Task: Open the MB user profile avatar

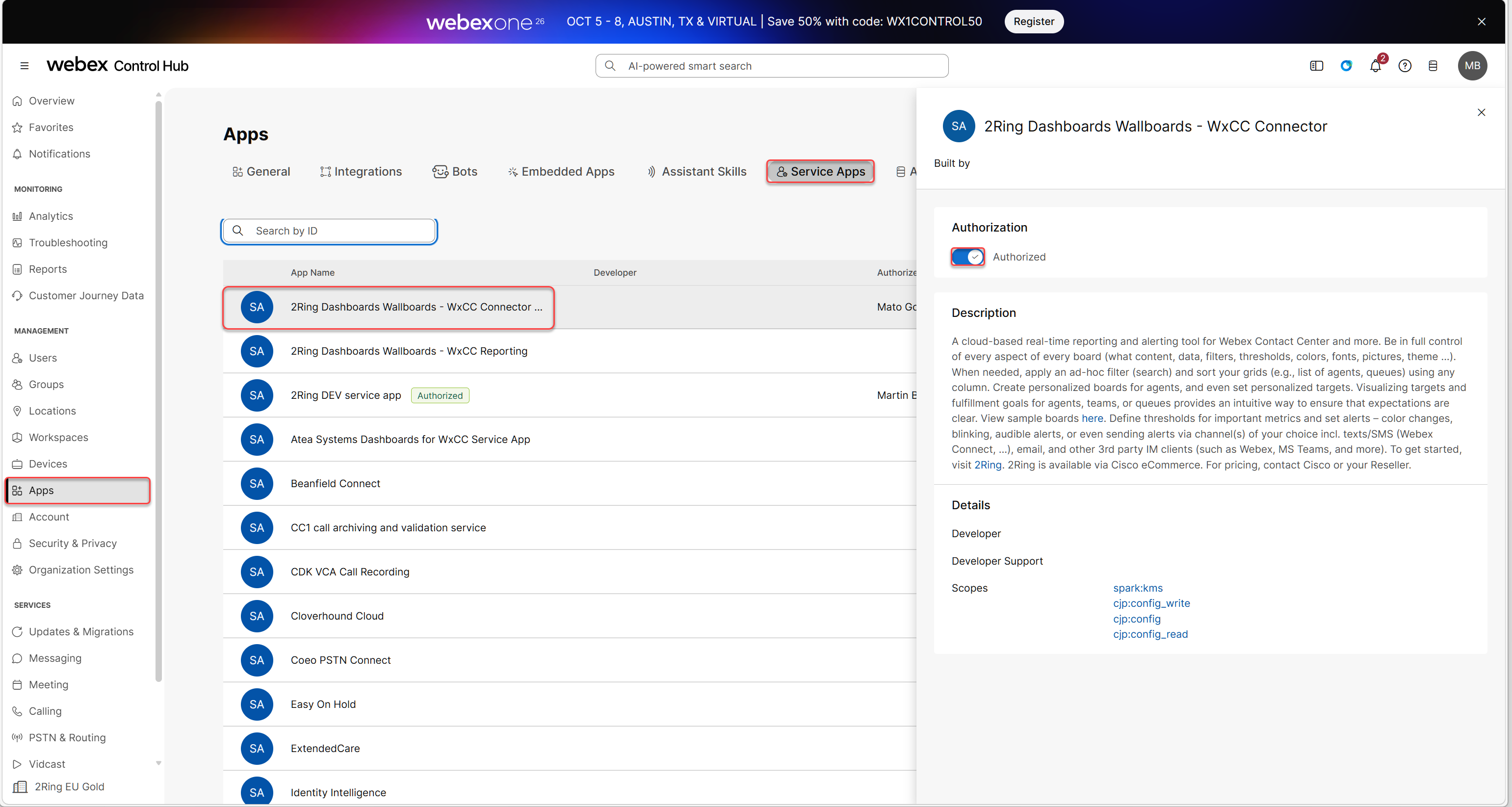Action: (x=1472, y=66)
